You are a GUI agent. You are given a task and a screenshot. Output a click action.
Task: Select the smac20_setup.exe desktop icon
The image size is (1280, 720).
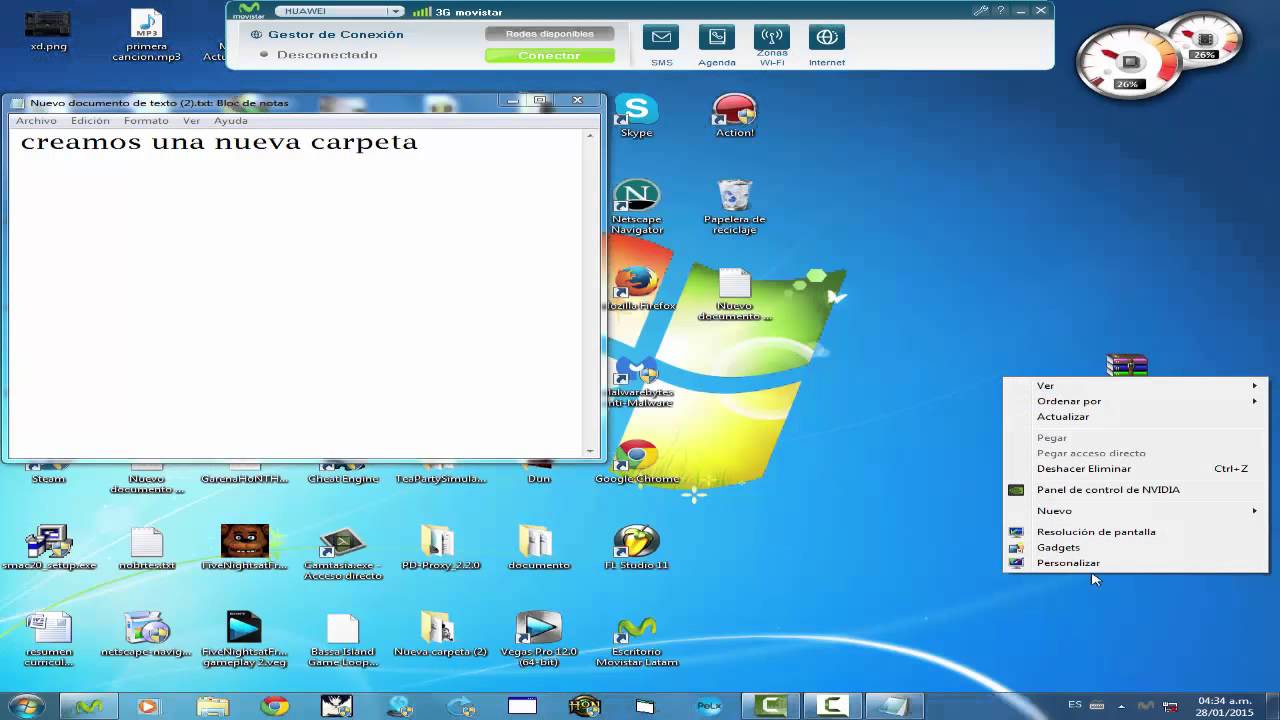(x=48, y=547)
